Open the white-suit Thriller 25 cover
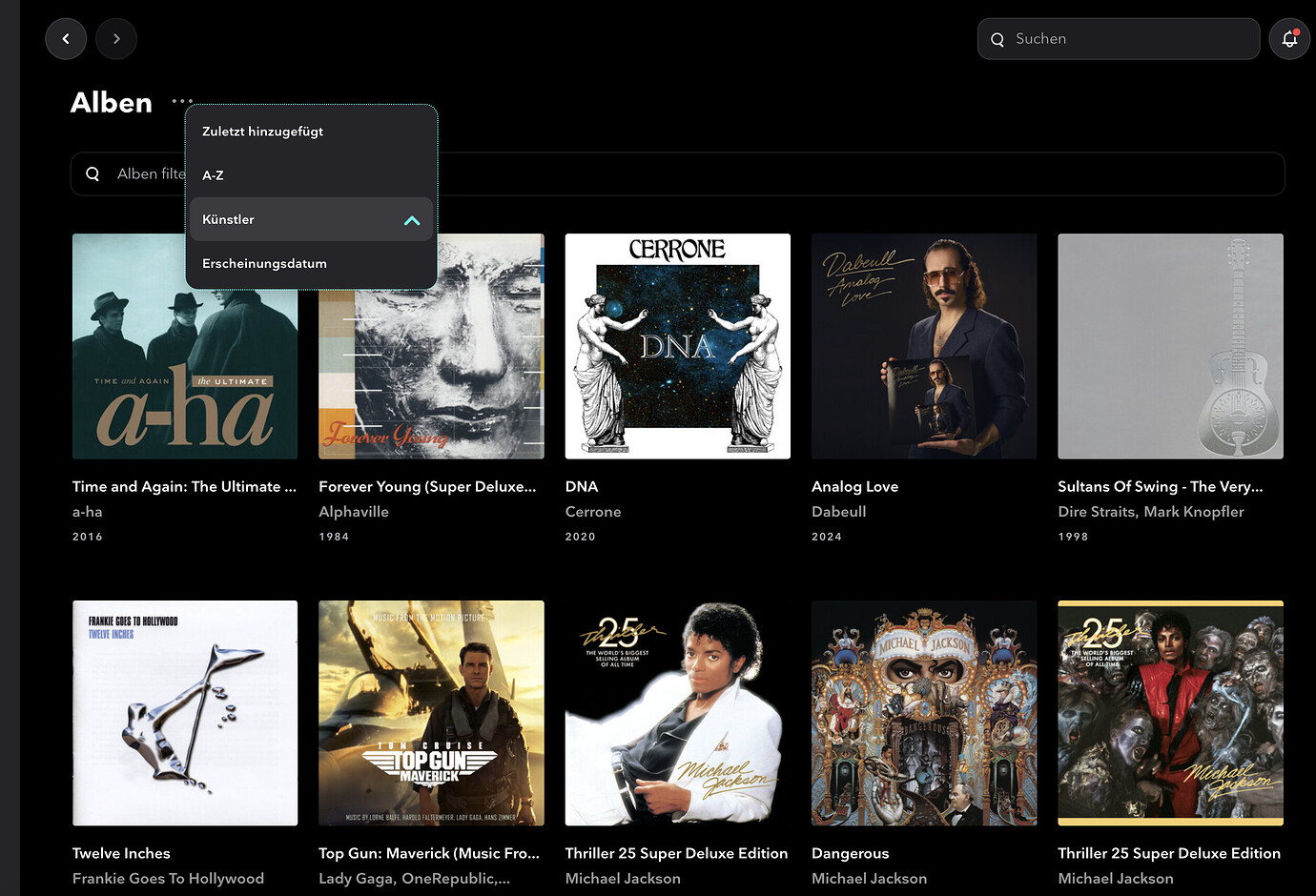Viewport: 1316px width, 896px height. pos(678,713)
